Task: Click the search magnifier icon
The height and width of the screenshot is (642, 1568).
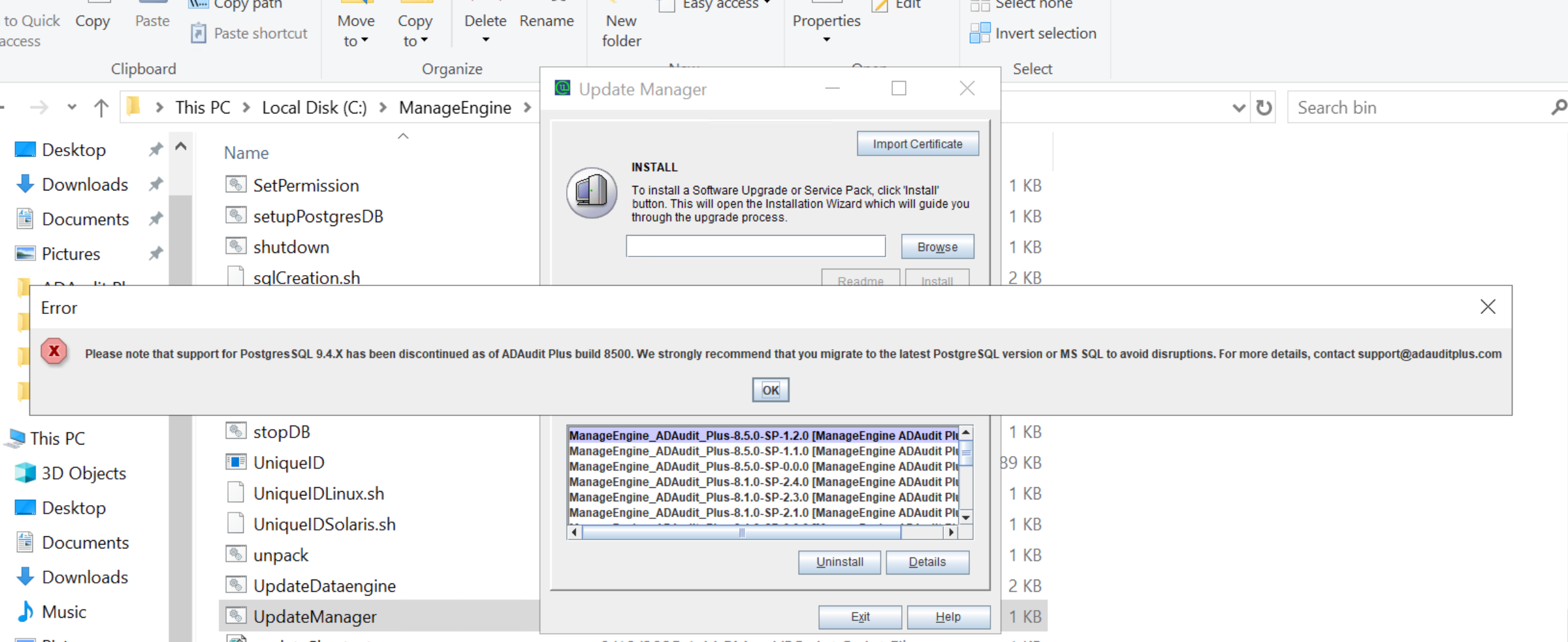Action: (x=1558, y=108)
